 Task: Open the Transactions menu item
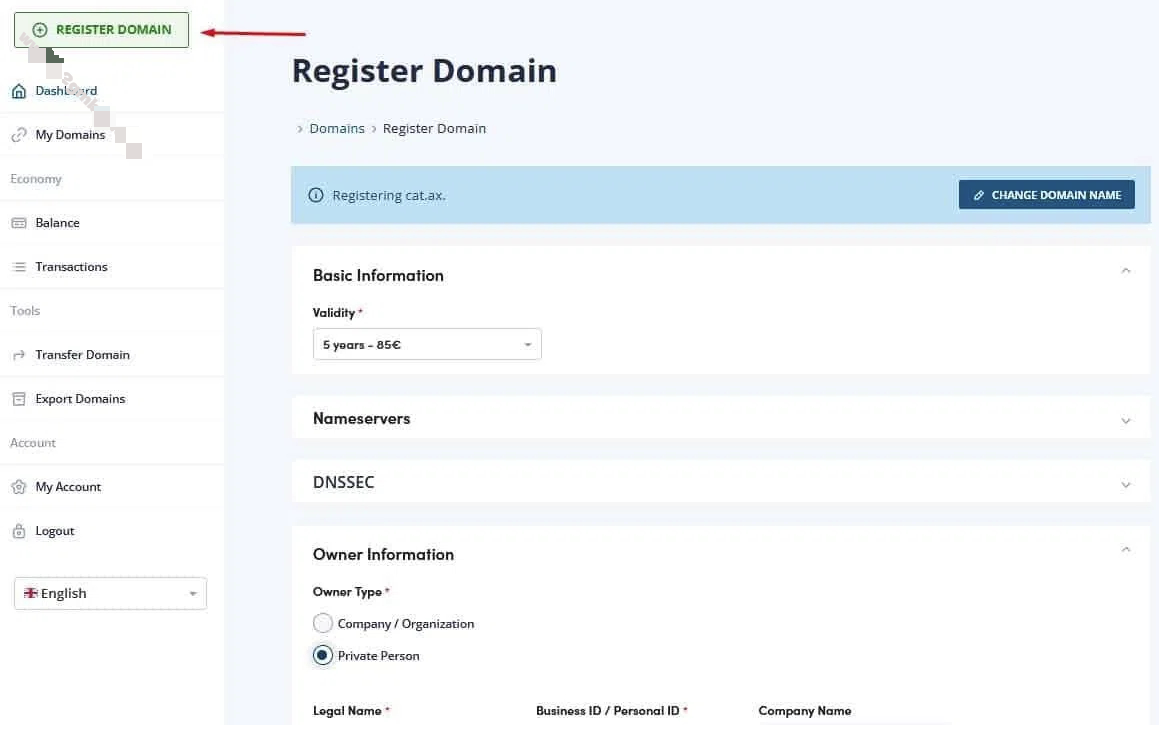71,267
